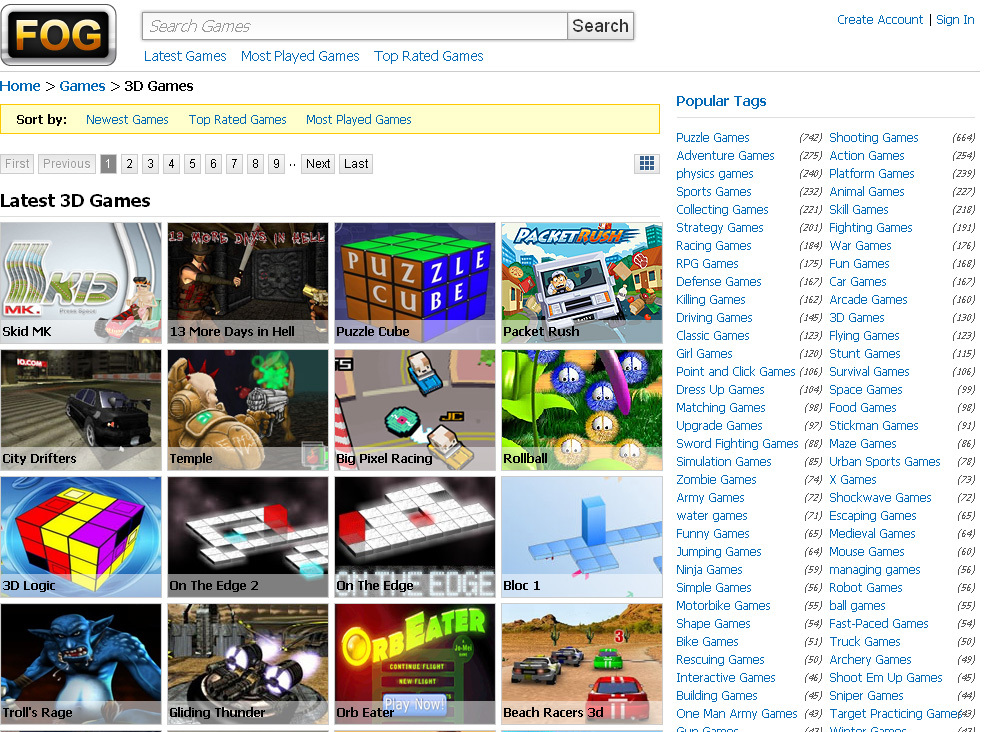This screenshot has height=732, width=984.
Task: Go to Home breadcrumb
Action: coord(20,86)
